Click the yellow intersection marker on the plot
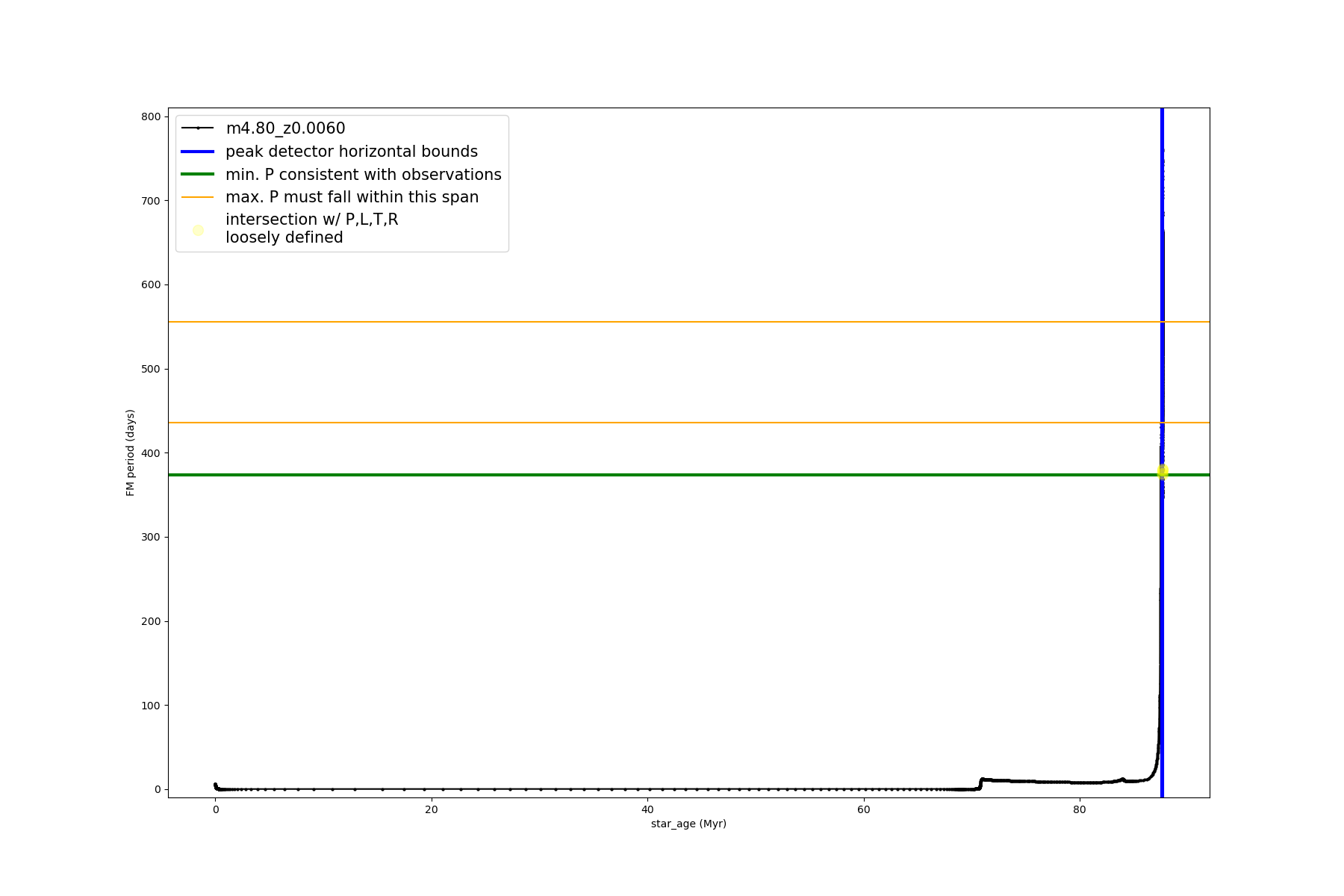Viewport: 1344px width, 896px height. click(1162, 471)
